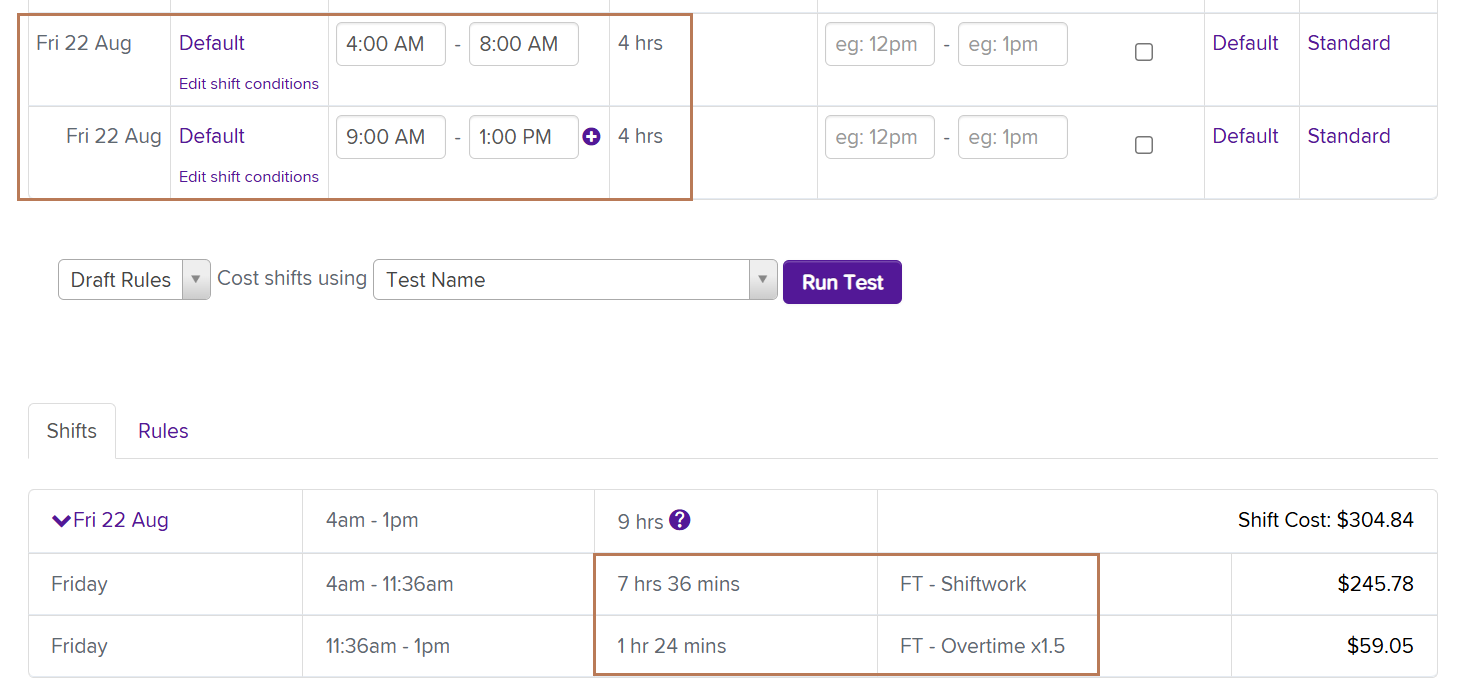Click the help question mark next to 9 hrs

coord(680,520)
